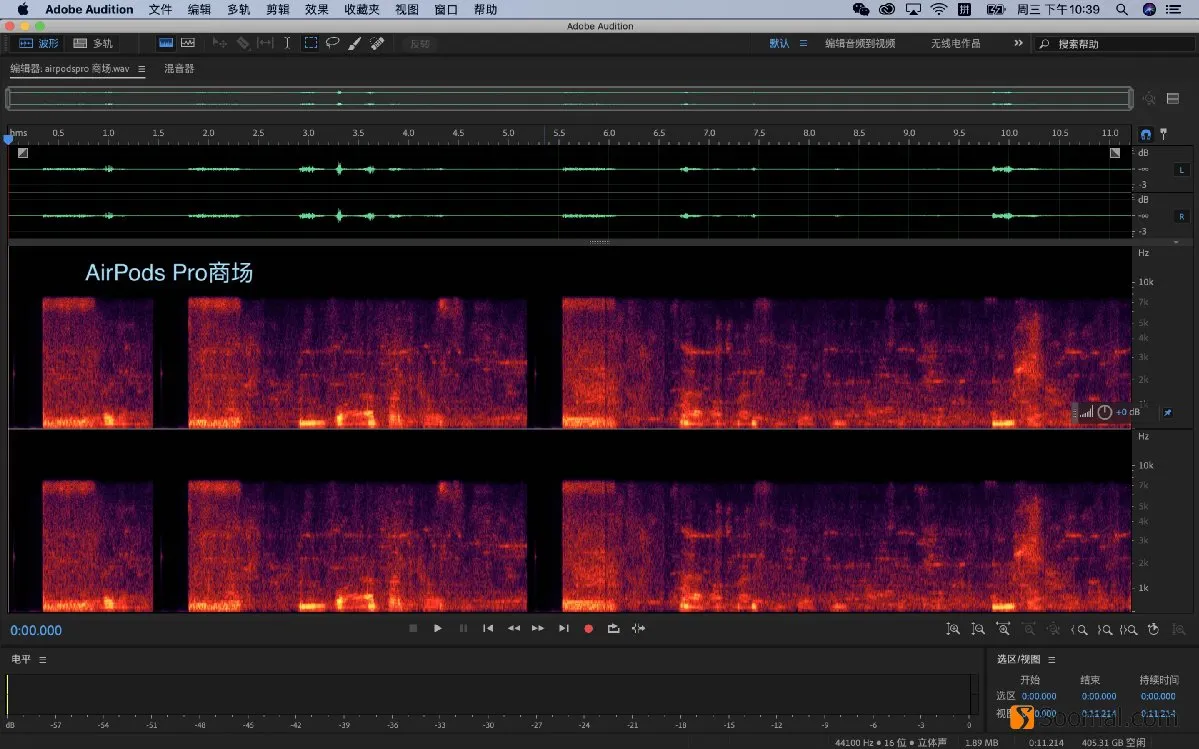The height and width of the screenshot is (749, 1199).
Task: Click the fade-in handle on waveform
Action: point(23,153)
